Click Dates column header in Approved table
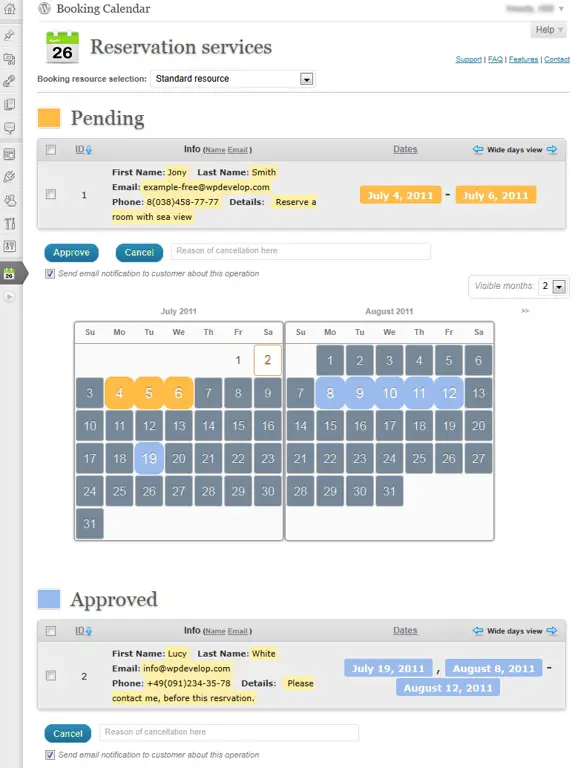 [x=405, y=630]
